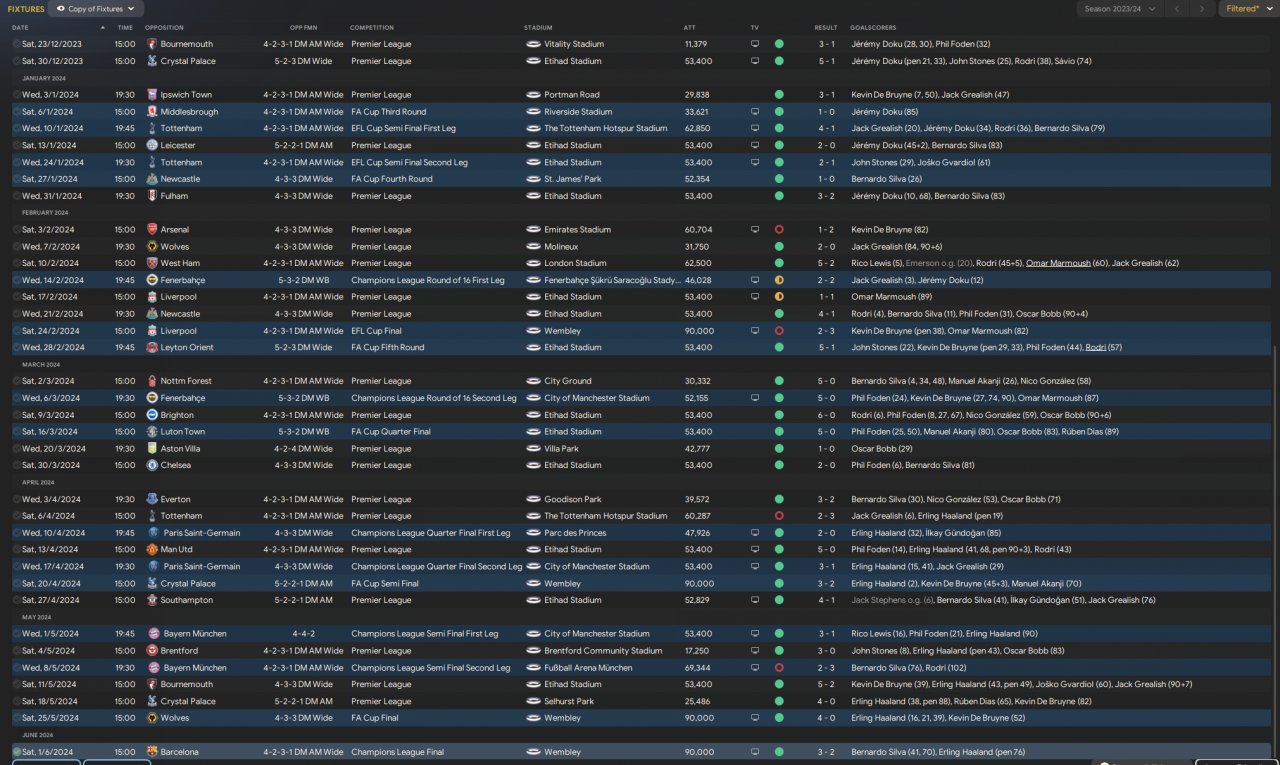
Task: Click the TV icon in the Middlesbrough row
Action: tap(755, 112)
